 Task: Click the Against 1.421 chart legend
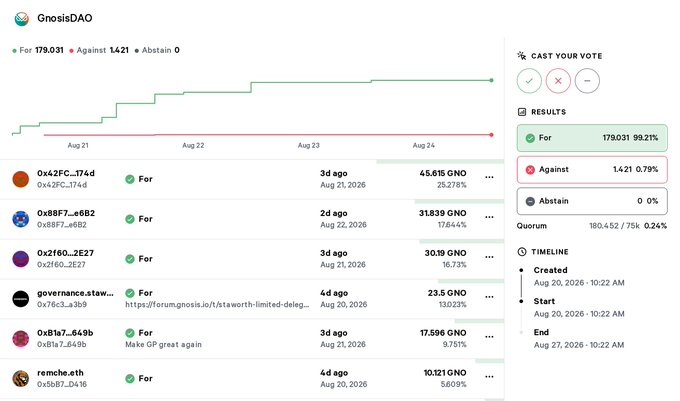click(x=99, y=50)
